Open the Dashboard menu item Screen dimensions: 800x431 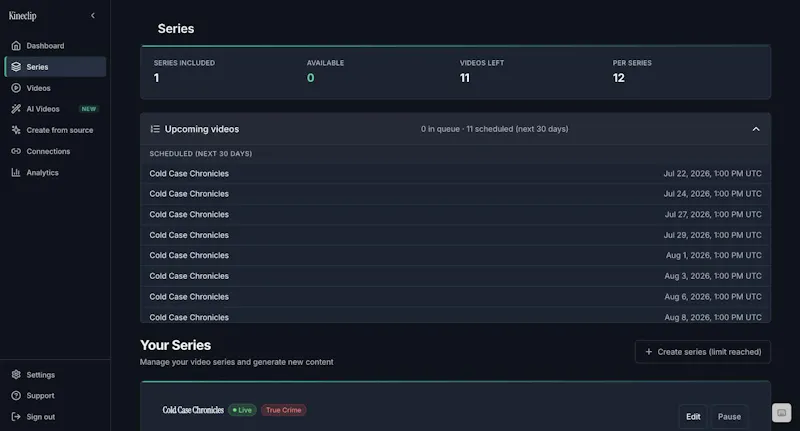point(56,45)
